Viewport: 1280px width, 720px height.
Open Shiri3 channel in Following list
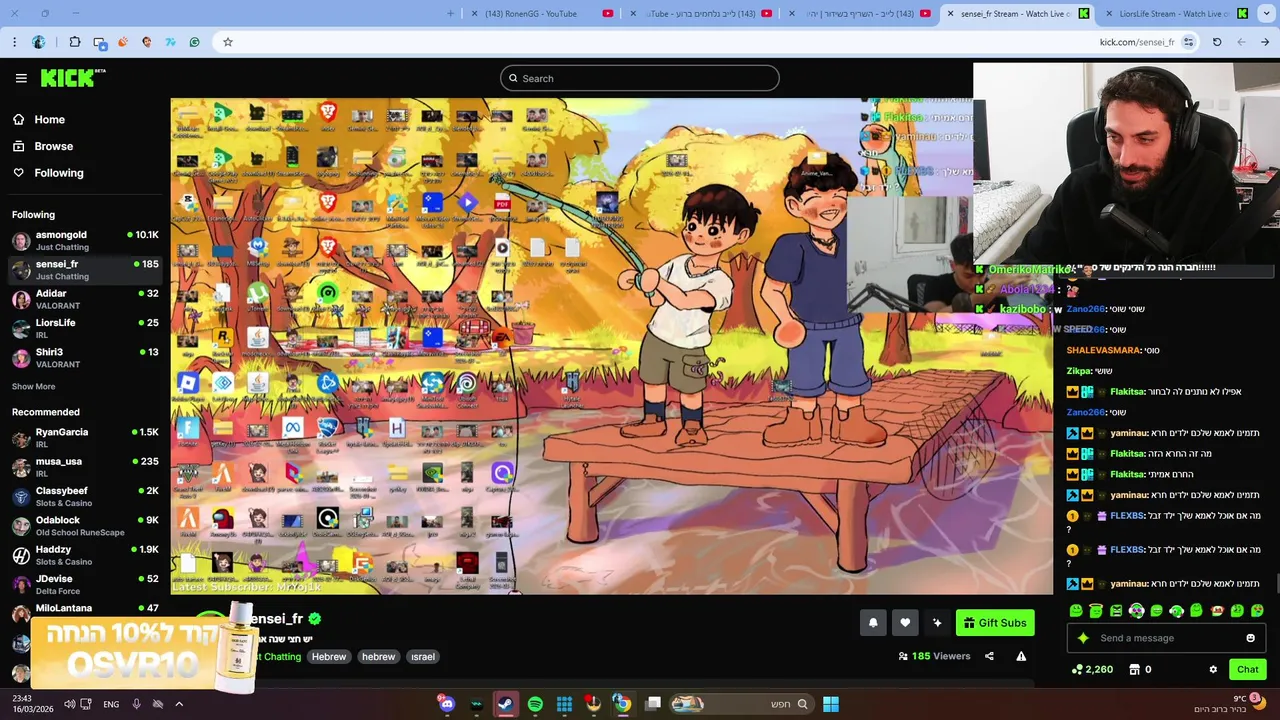[85, 357]
